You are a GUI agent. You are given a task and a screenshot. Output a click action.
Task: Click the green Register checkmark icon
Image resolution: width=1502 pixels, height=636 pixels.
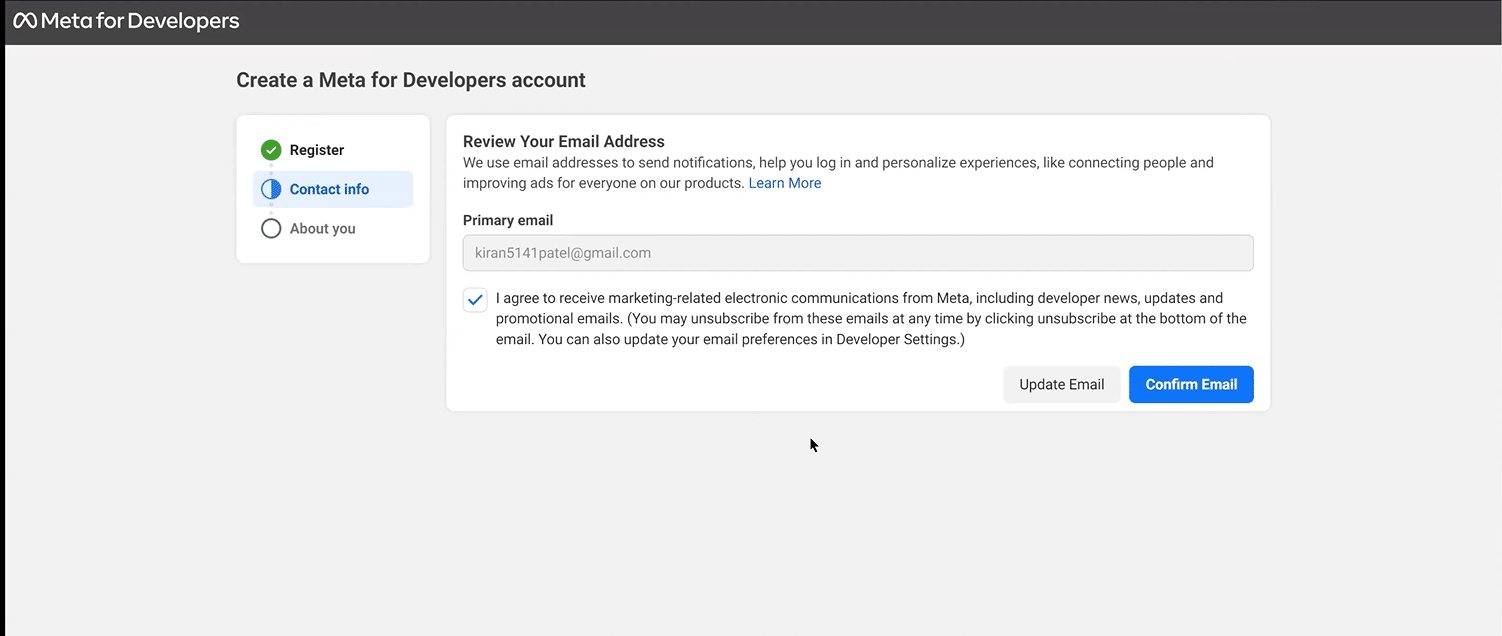coord(271,150)
